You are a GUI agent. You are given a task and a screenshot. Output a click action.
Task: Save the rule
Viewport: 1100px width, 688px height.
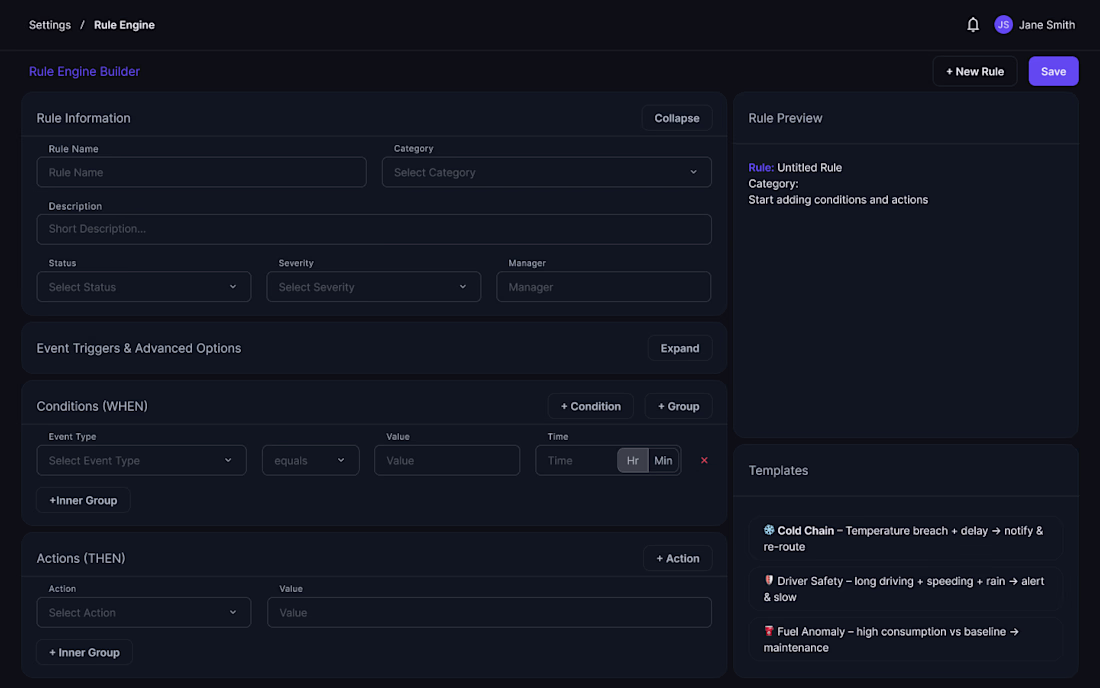coord(1053,71)
